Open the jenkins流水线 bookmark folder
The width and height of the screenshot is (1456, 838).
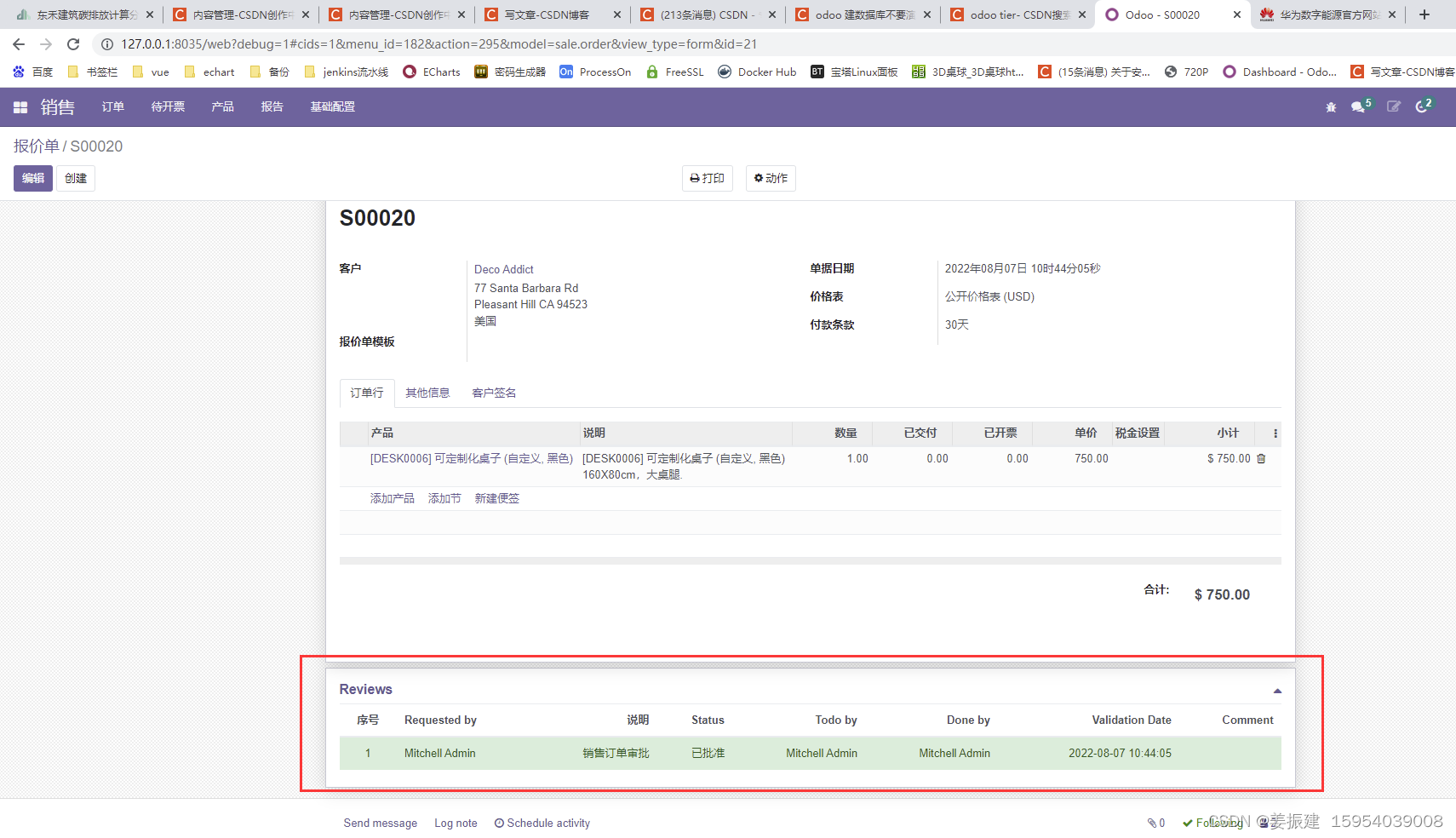[346, 72]
